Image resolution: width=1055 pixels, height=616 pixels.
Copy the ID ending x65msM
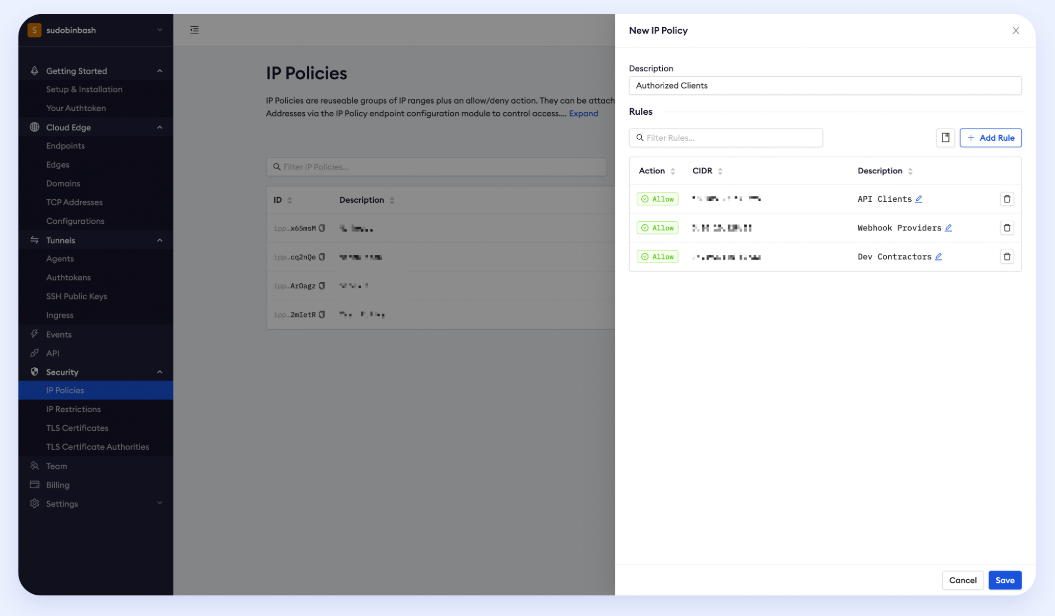[x=322, y=229]
